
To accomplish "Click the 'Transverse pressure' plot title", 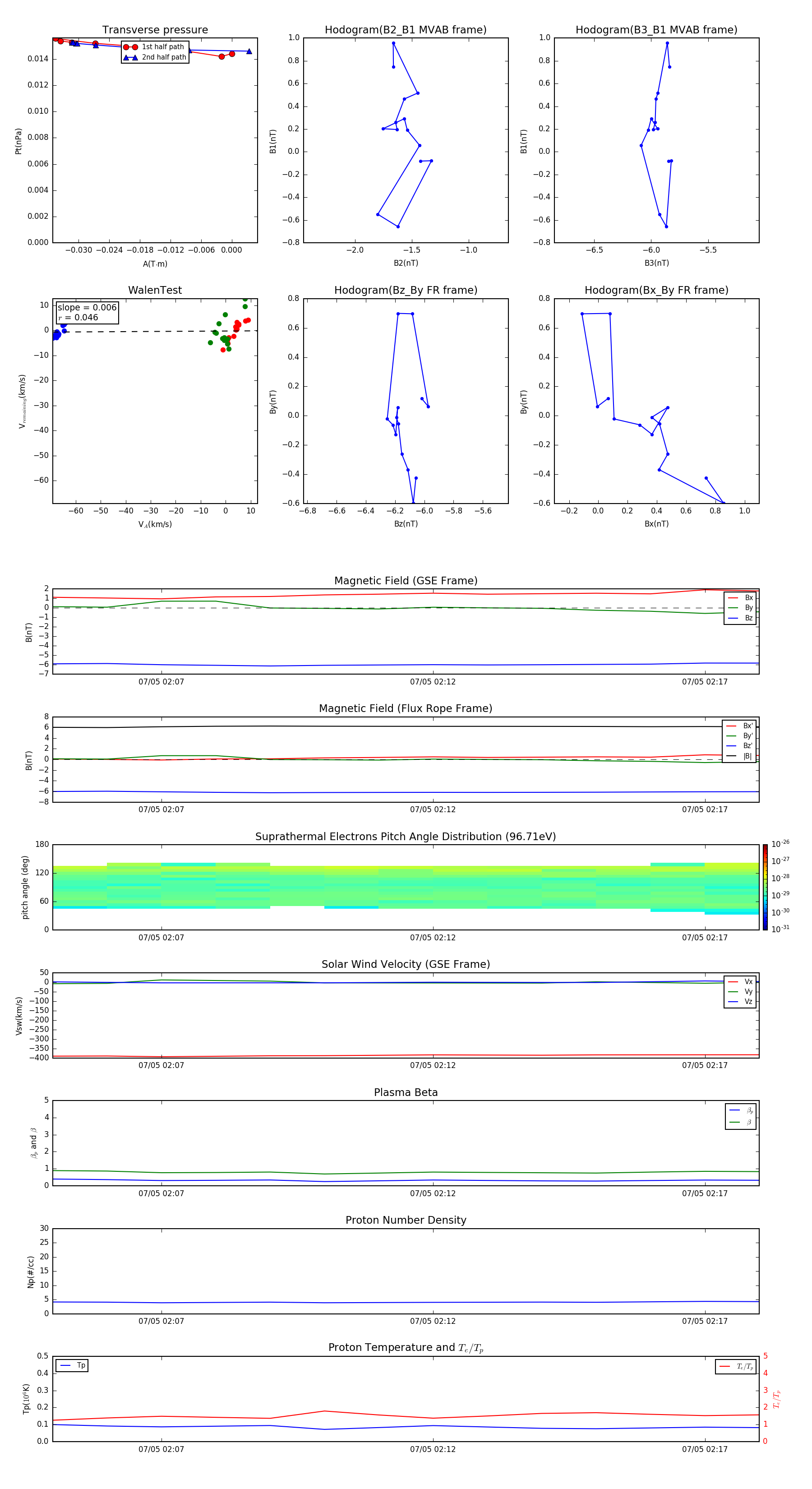I will [x=155, y=30].
